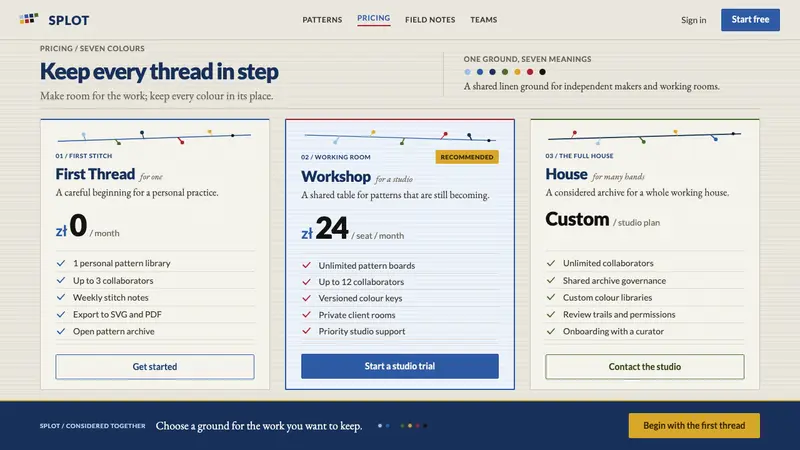
Task: Click checkmark beside Review trails and permissions
Action: [x=551, y=314]
